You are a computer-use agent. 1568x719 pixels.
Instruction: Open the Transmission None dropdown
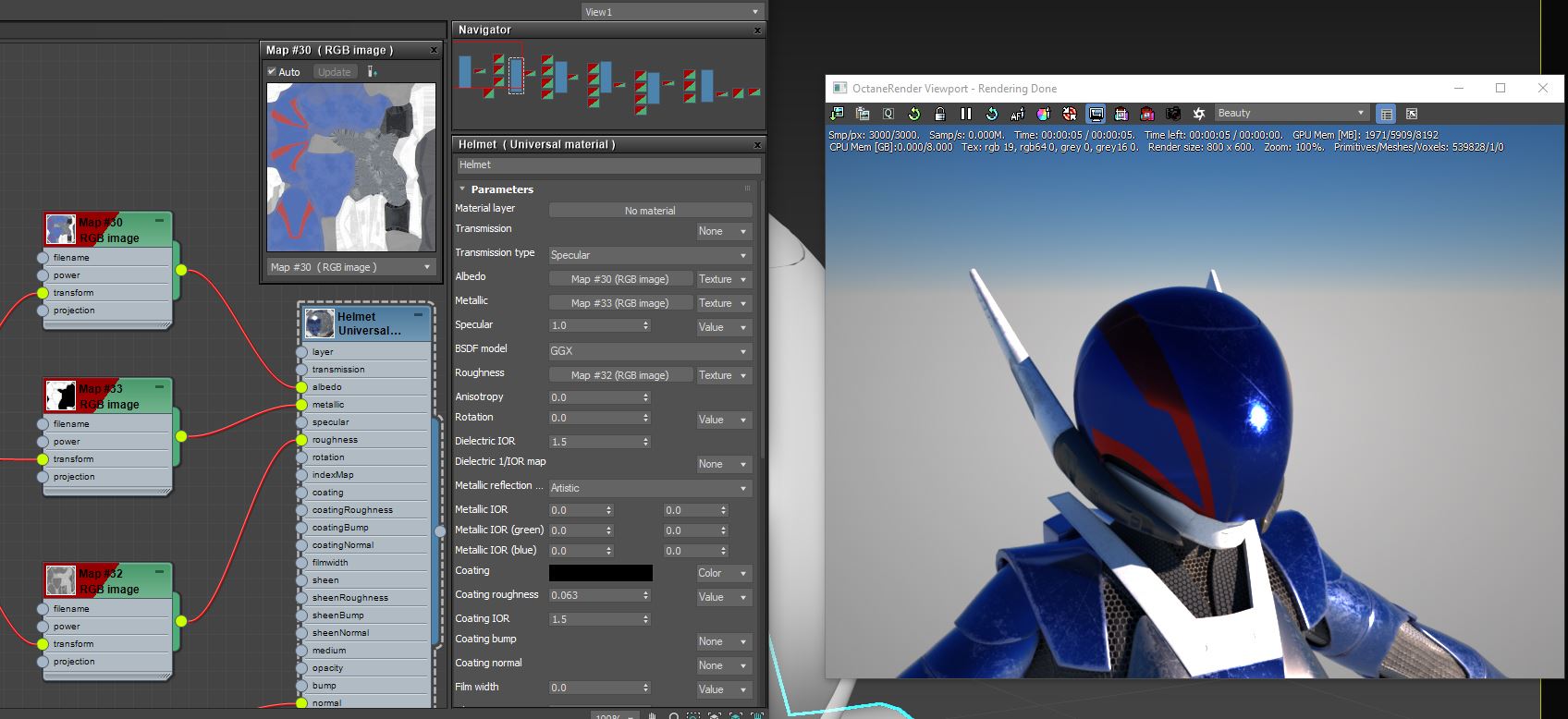[724, 231]
